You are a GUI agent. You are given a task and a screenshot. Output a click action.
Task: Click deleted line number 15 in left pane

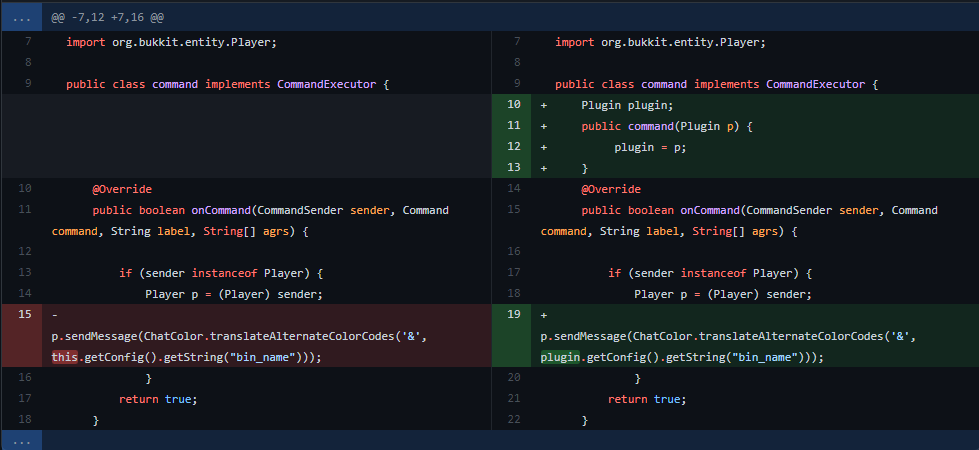pos(25,315)
